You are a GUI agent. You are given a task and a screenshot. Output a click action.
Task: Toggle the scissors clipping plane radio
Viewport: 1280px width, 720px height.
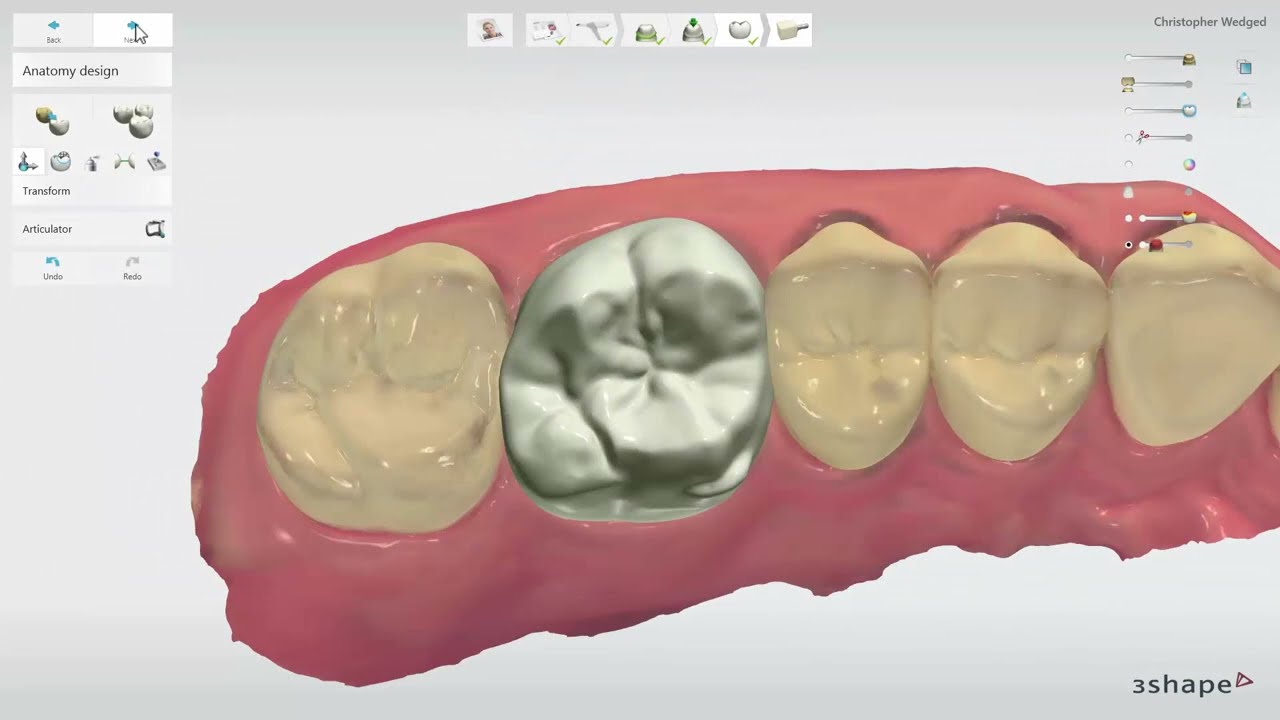[x=1129, y=138]
